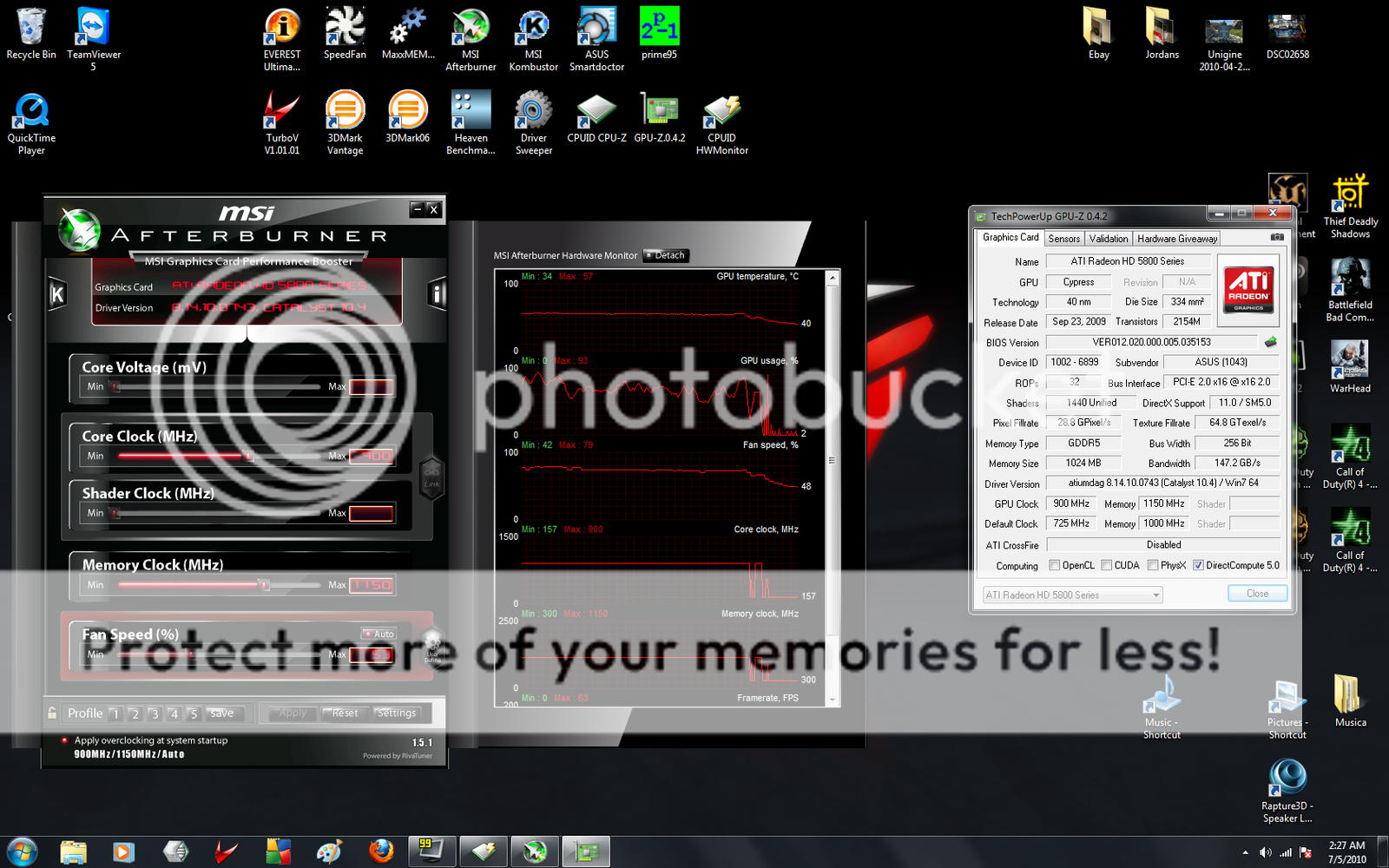
Task: Click the Core Clock value field
Action: [x=372, y=456]
